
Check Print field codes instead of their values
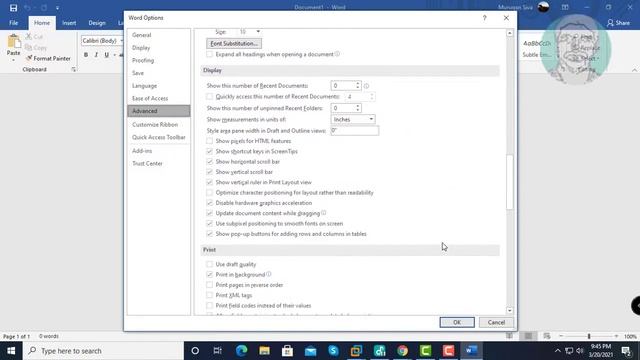point(209,305)
